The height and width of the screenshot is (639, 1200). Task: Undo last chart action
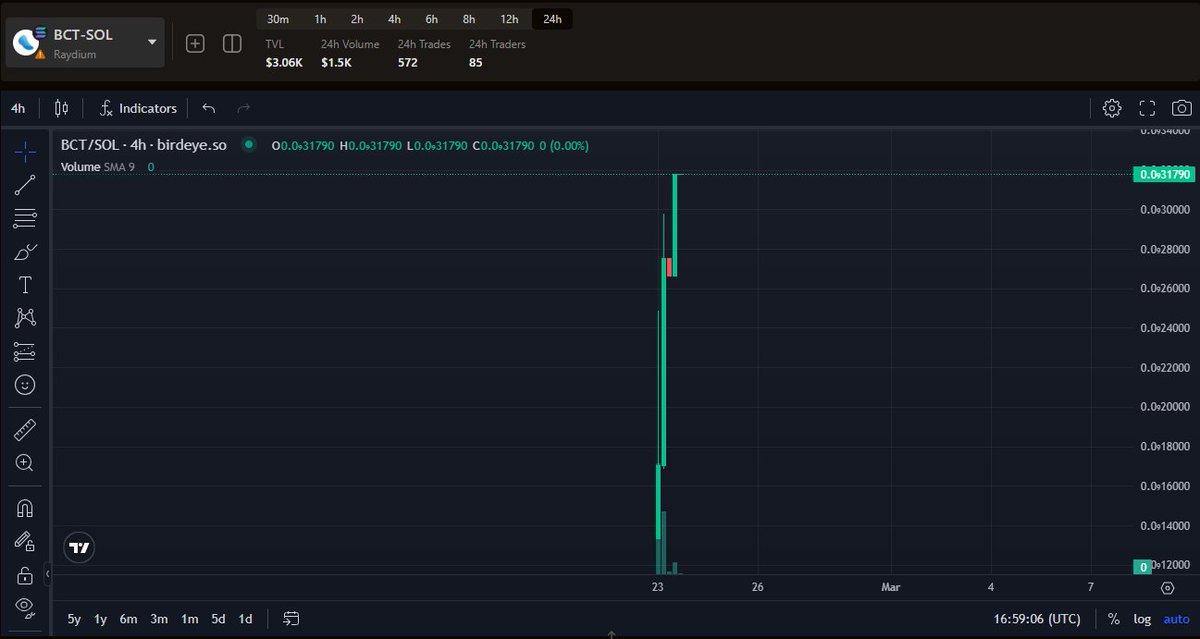tap(209, 108)
